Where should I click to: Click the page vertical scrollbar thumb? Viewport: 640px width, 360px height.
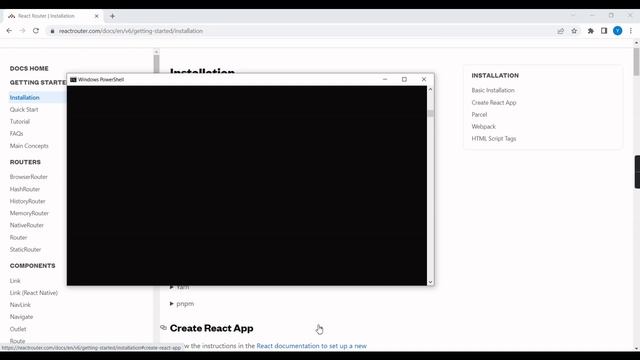(636, 61)
